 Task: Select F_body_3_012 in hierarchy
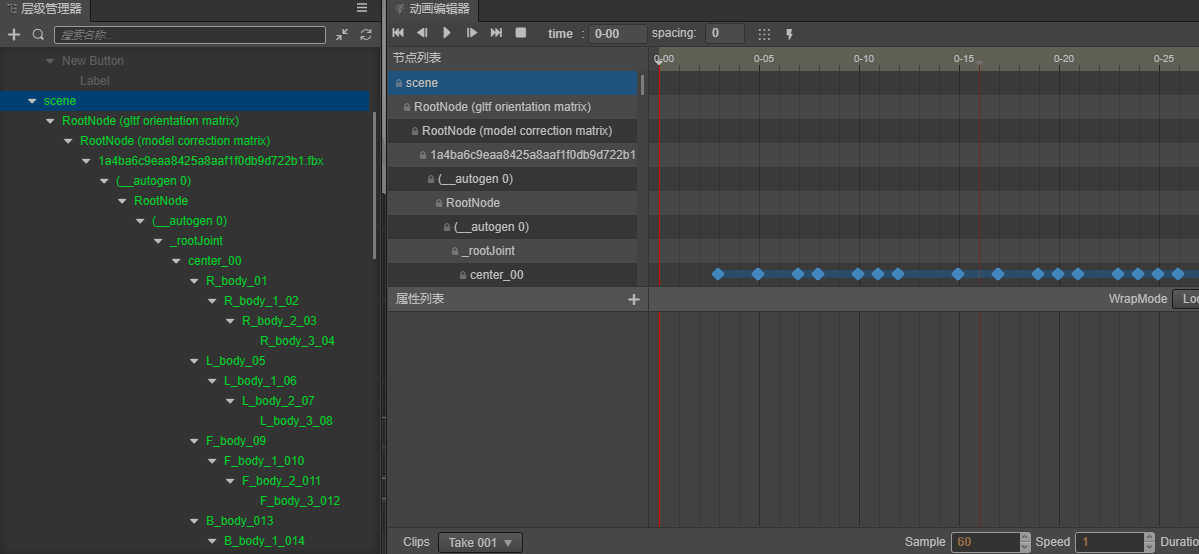(300, 501)
